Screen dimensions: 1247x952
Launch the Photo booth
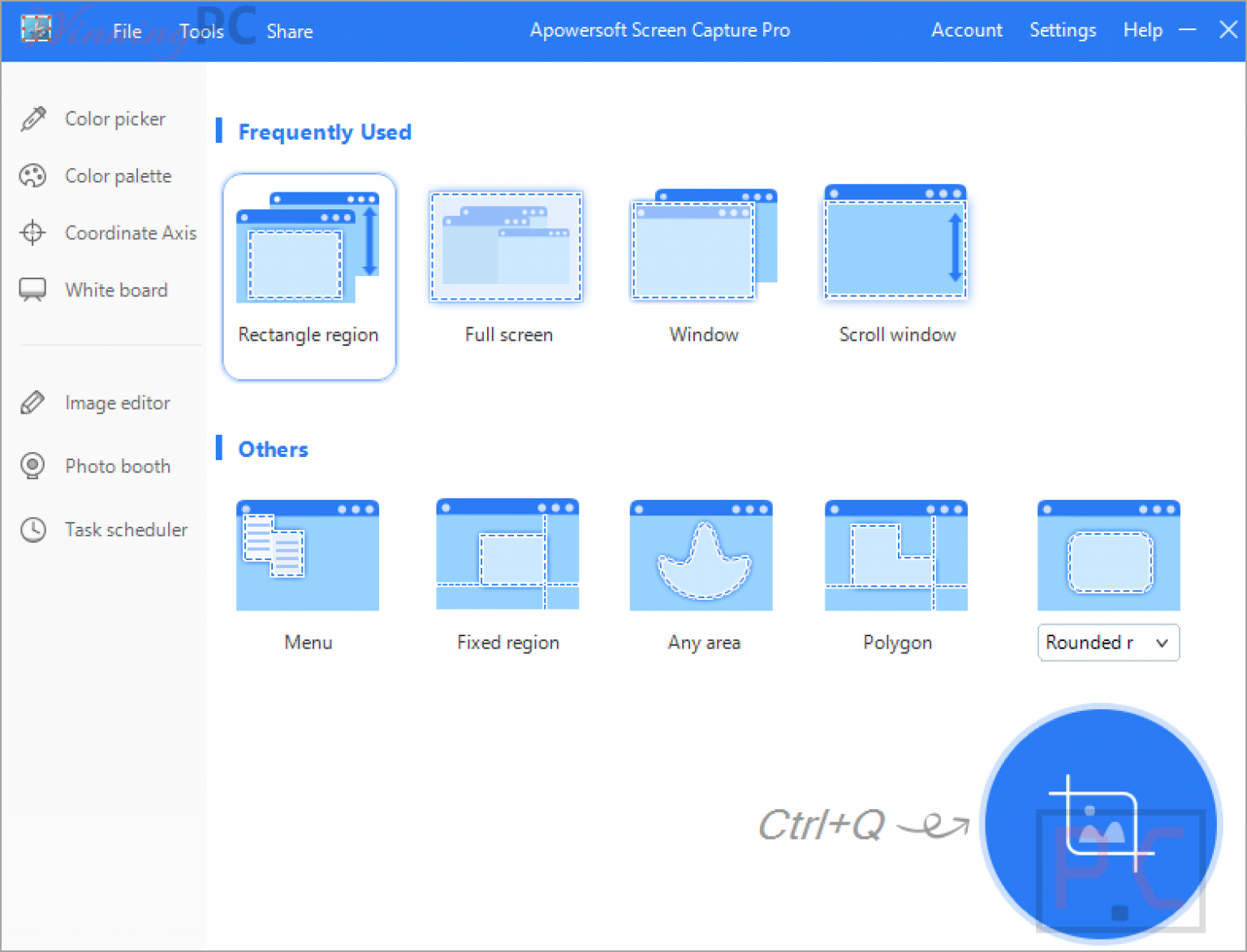click(x=118, y=466)
